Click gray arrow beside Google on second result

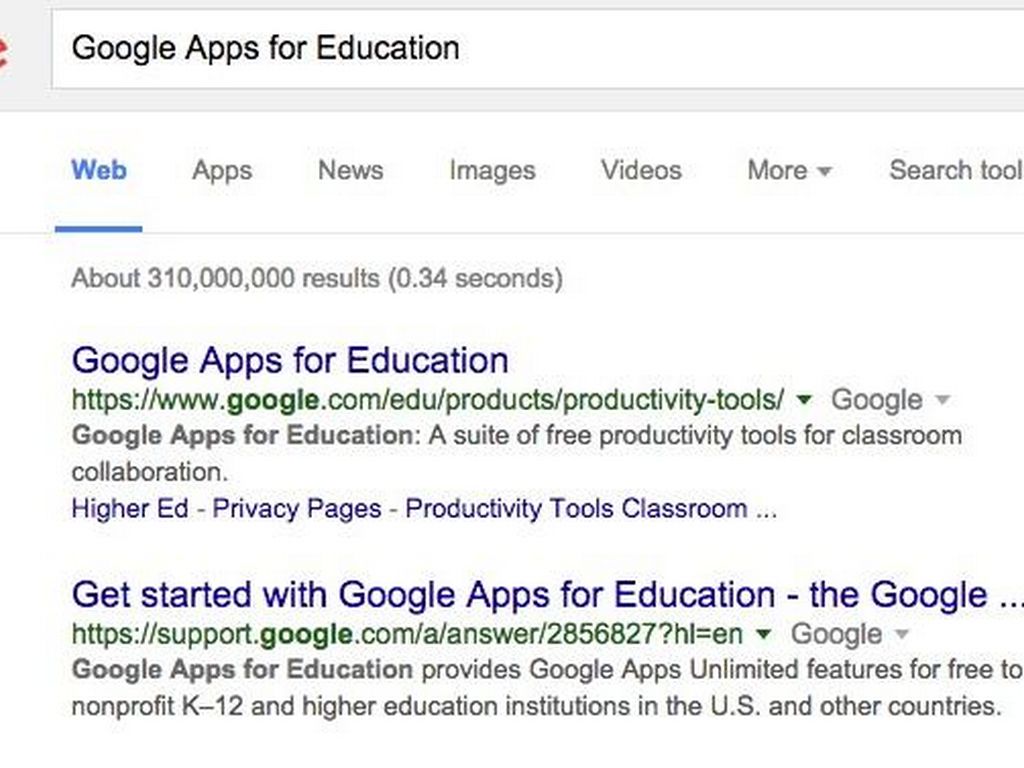coord(901,634)
